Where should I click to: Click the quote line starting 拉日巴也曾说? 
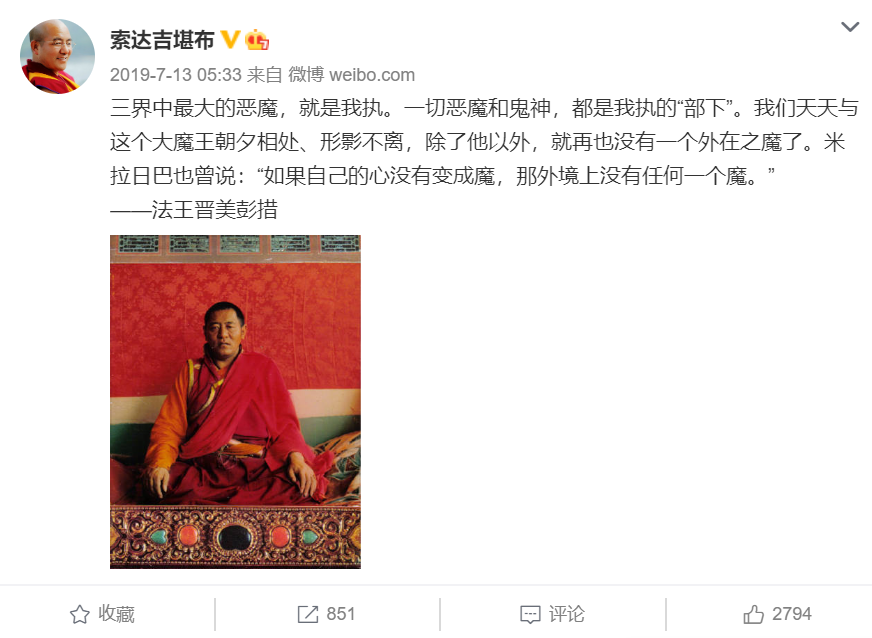click(442, 176)
